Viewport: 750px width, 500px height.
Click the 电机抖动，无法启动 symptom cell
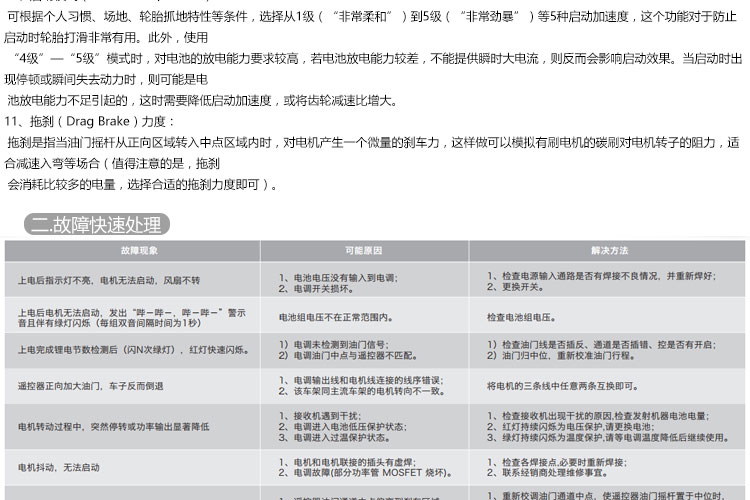pos(58,467)
